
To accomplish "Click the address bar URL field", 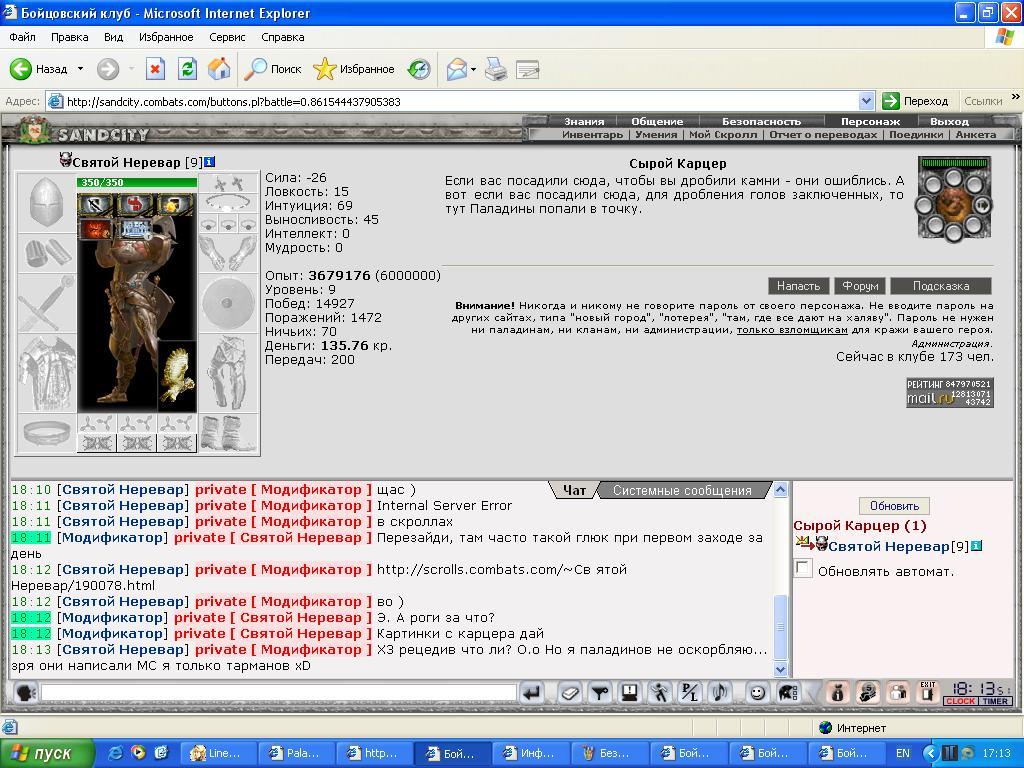I will (452, 101).
